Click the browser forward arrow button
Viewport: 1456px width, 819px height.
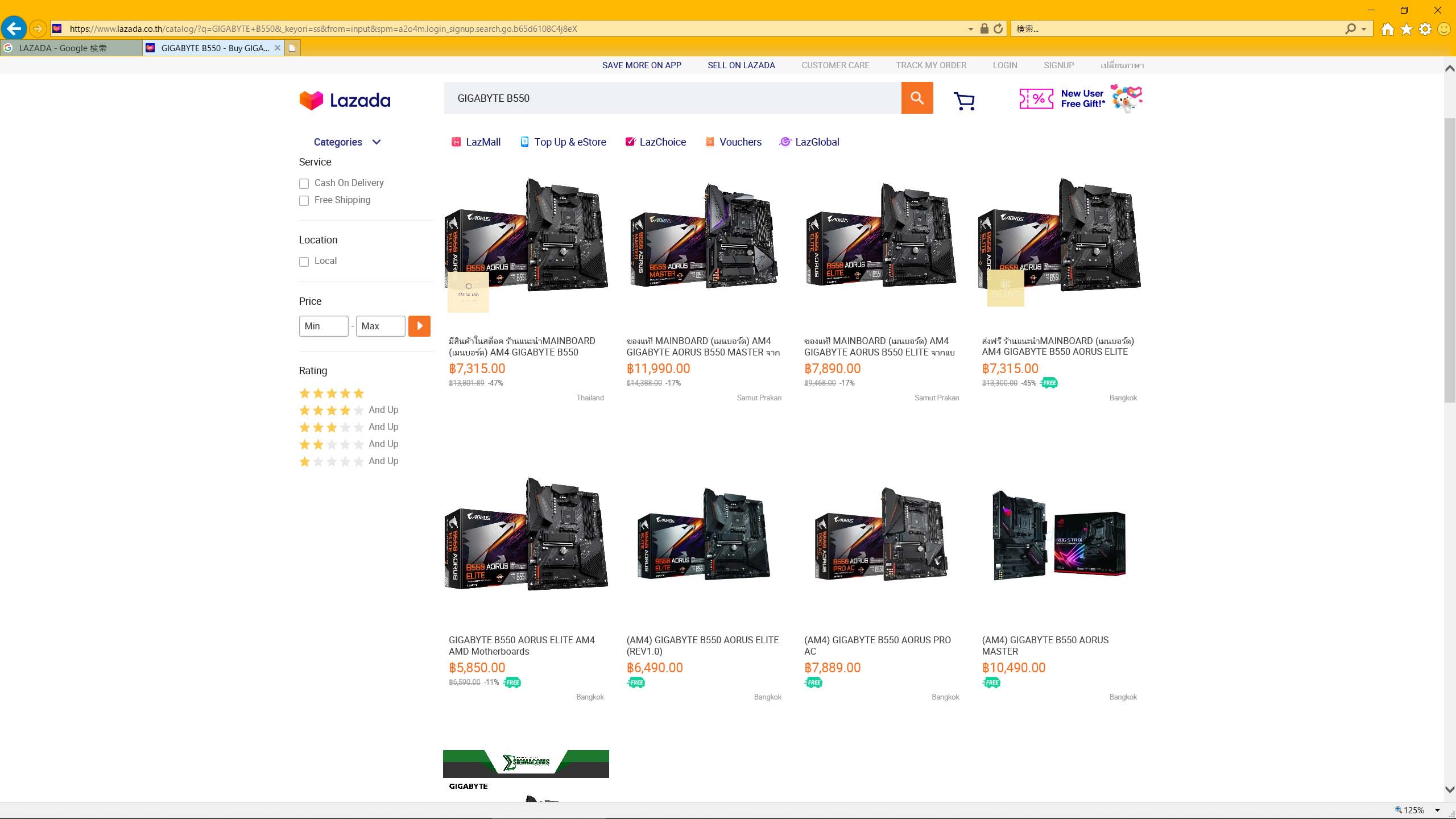point(38,28)
